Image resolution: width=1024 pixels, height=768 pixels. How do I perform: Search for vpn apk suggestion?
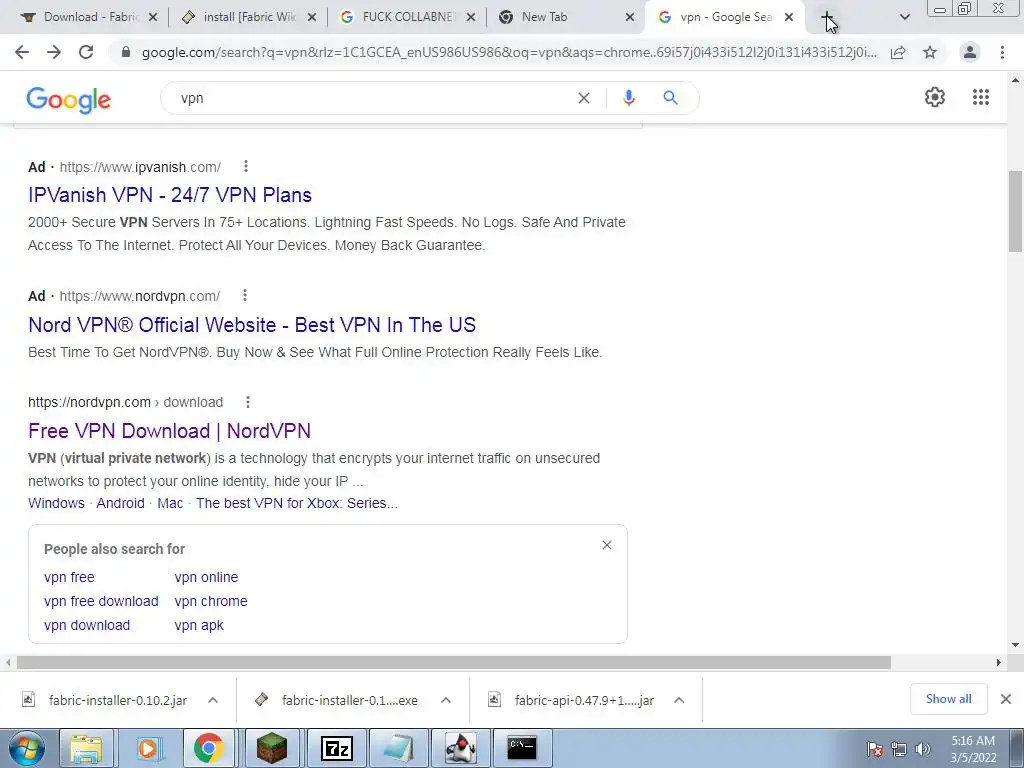(199, 625)
